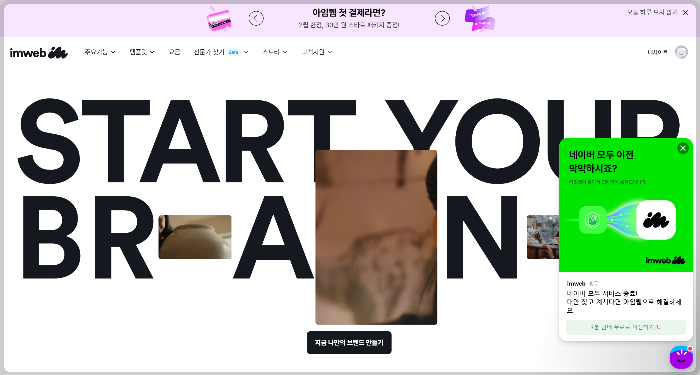Click the light green button in popup

(625, 327)
